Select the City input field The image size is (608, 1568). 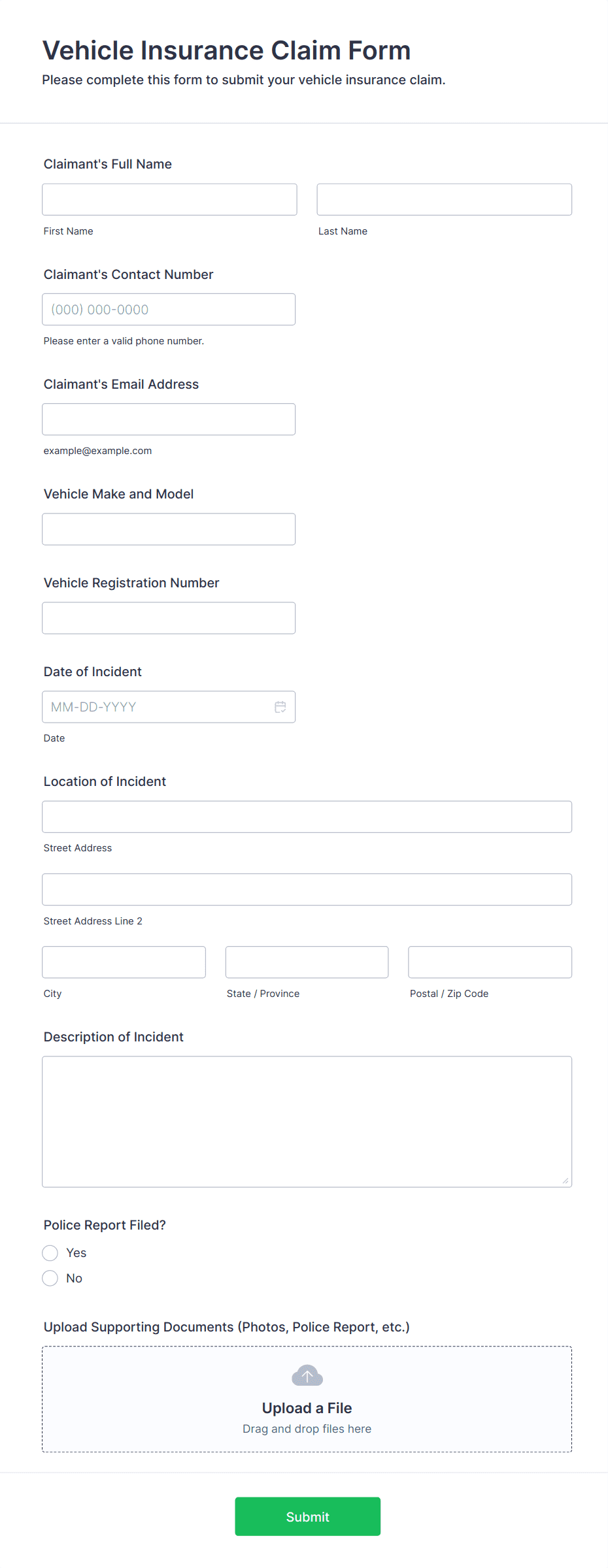pyautogui.click(x=124, y=962)
